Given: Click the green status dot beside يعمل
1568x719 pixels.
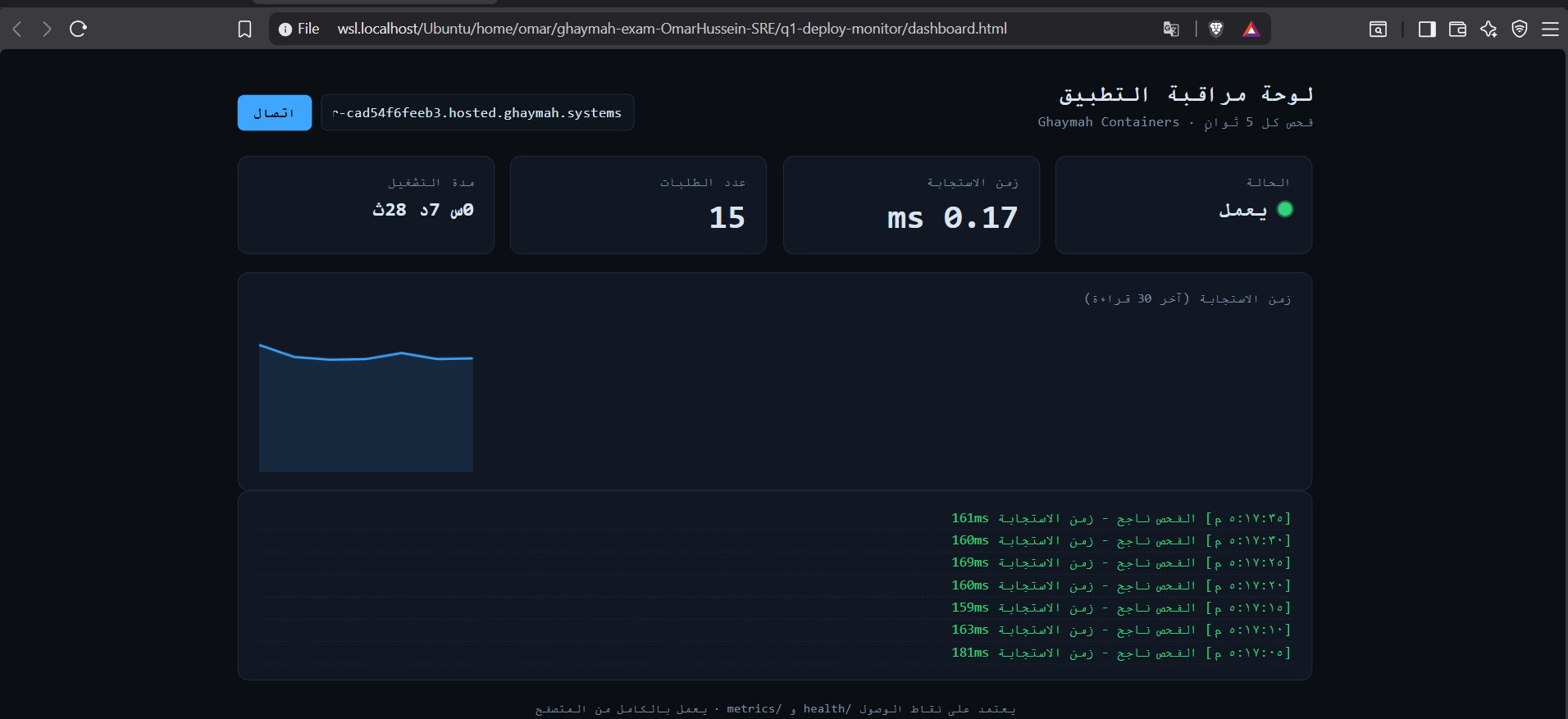Looking at the screenshot, I should pos(1285,209).
